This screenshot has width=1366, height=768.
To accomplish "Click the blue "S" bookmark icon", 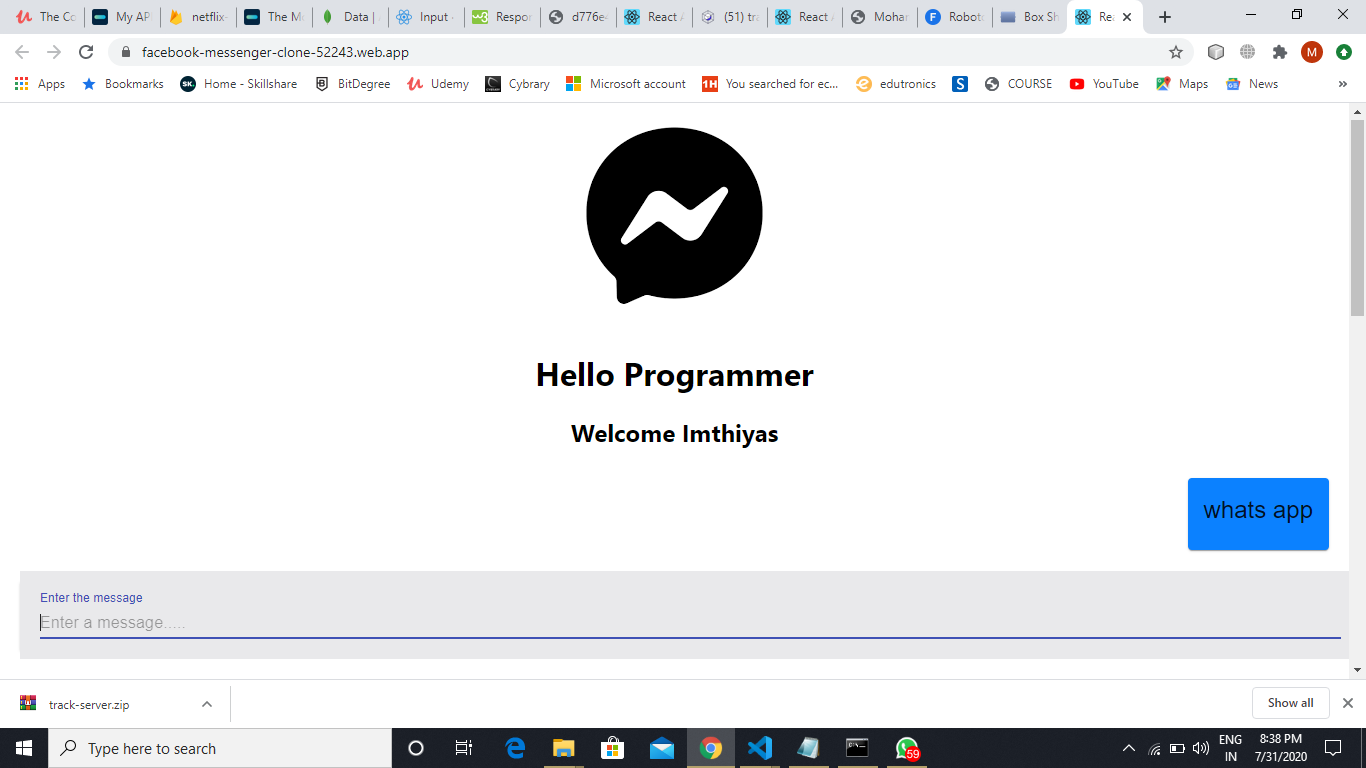I will 960,84.
